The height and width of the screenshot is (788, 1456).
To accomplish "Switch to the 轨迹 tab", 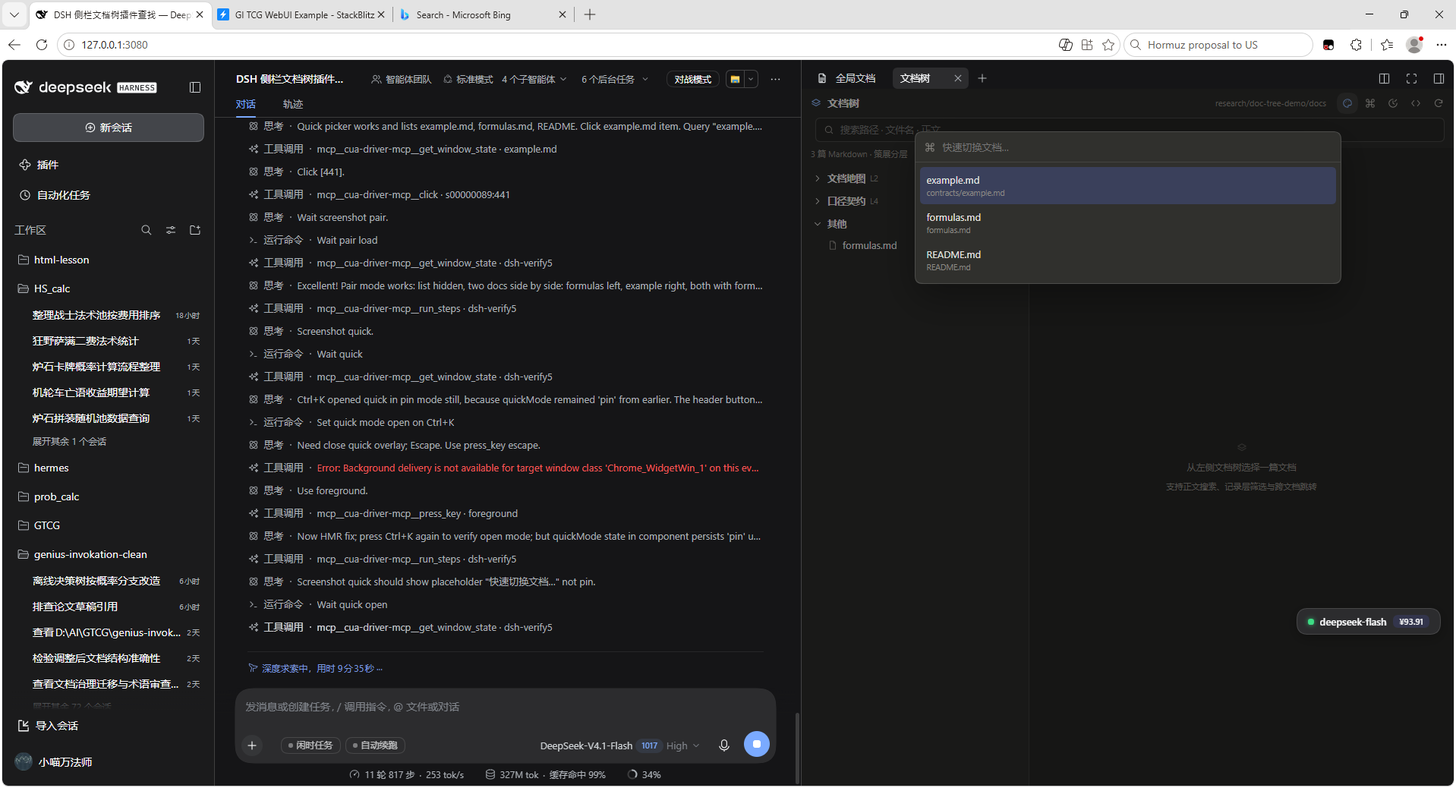I will click(292, 104).
